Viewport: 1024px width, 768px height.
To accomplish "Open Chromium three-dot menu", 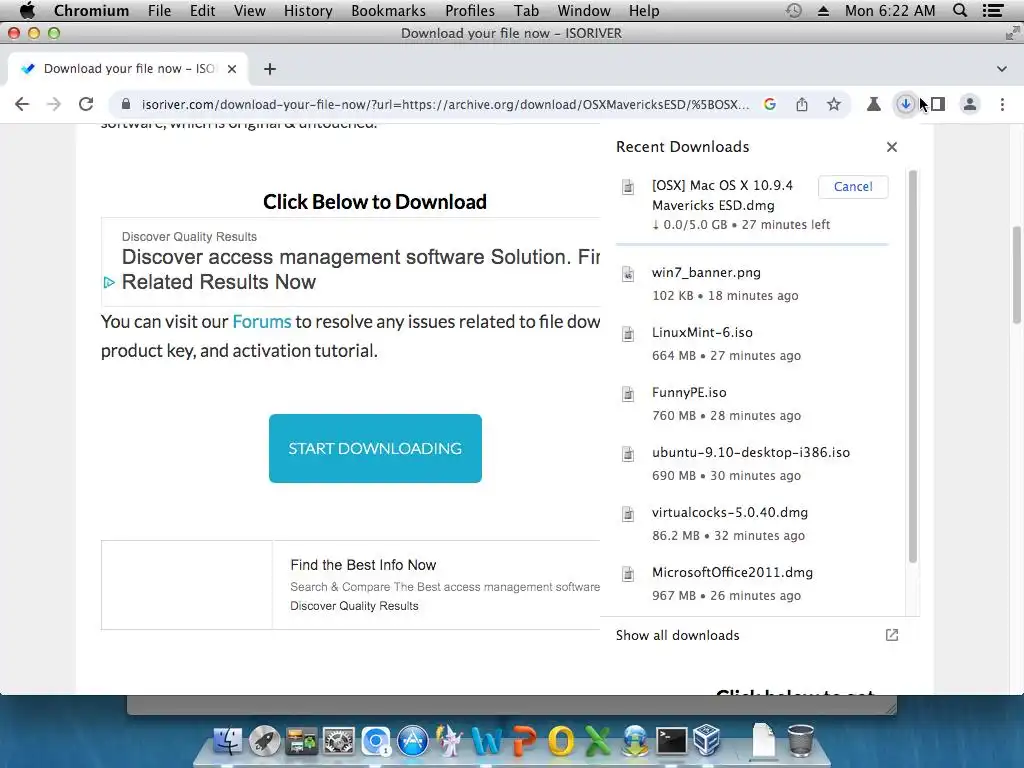I will click(x=1002, y=104).
